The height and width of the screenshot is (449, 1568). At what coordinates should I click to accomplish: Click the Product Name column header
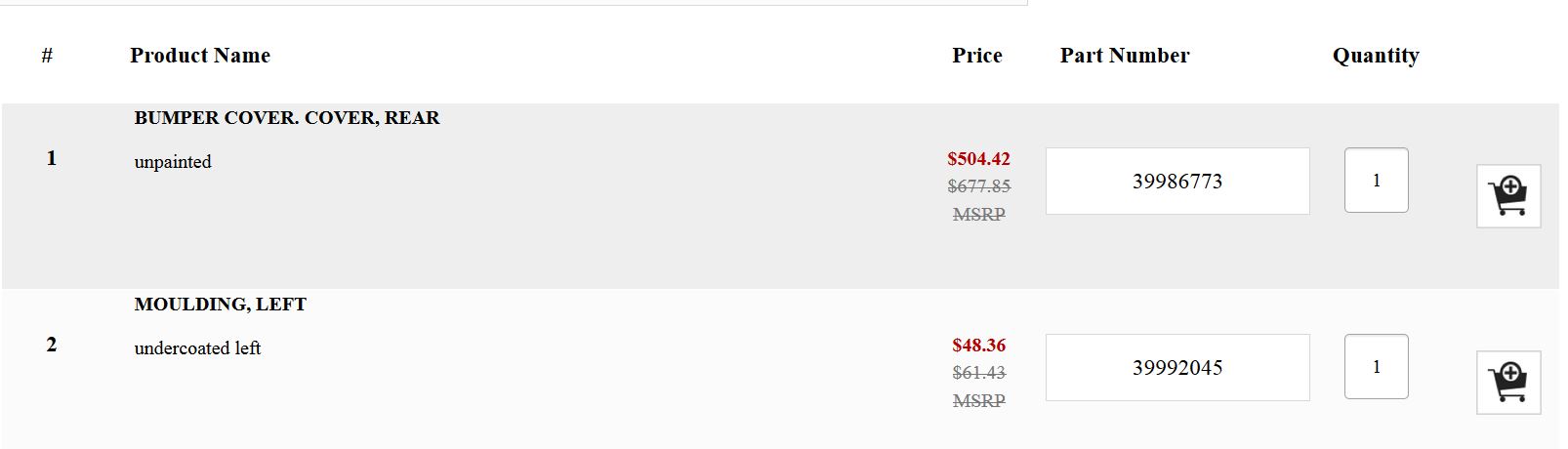point(200,56)
